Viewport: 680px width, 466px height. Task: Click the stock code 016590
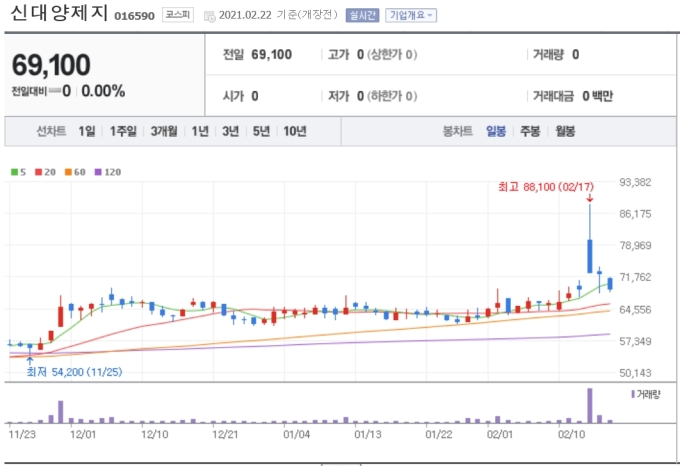coord(134,16)
